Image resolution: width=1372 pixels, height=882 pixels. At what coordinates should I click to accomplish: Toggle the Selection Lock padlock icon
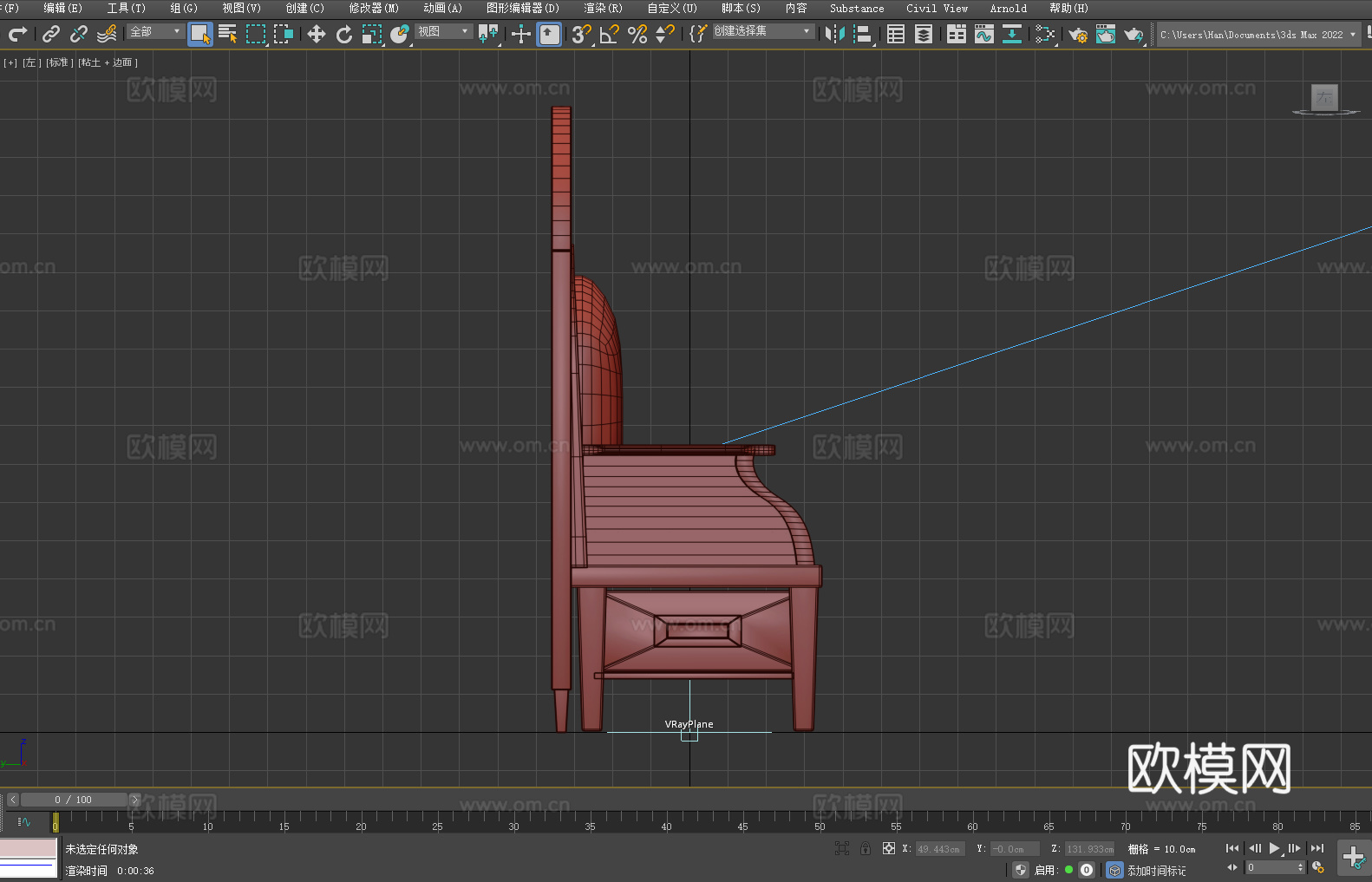coord(866,848)
